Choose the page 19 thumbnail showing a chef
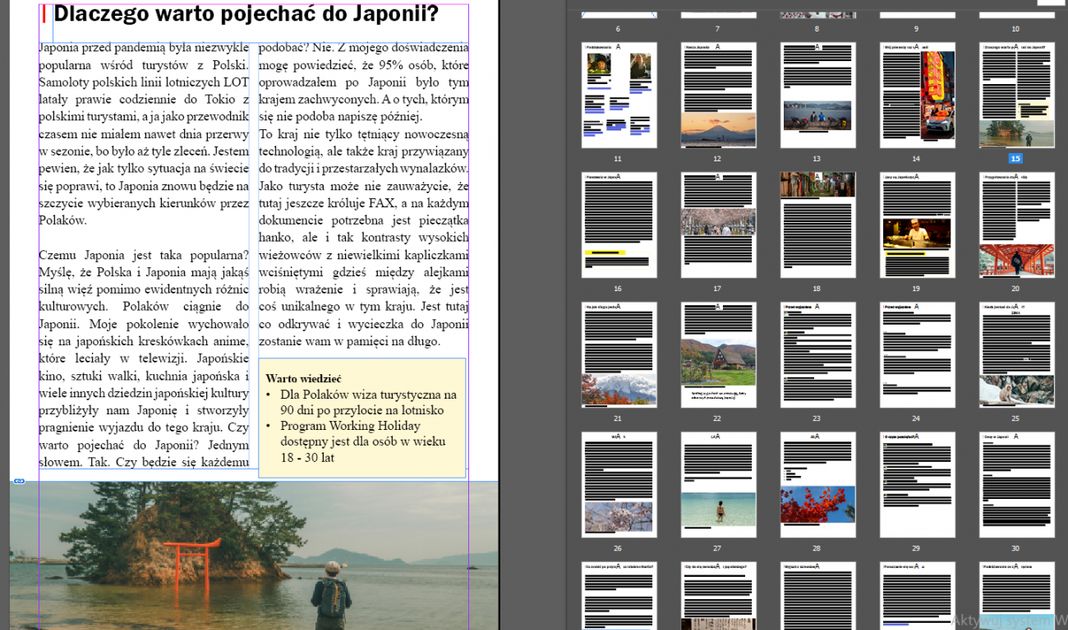 [917, 225]
